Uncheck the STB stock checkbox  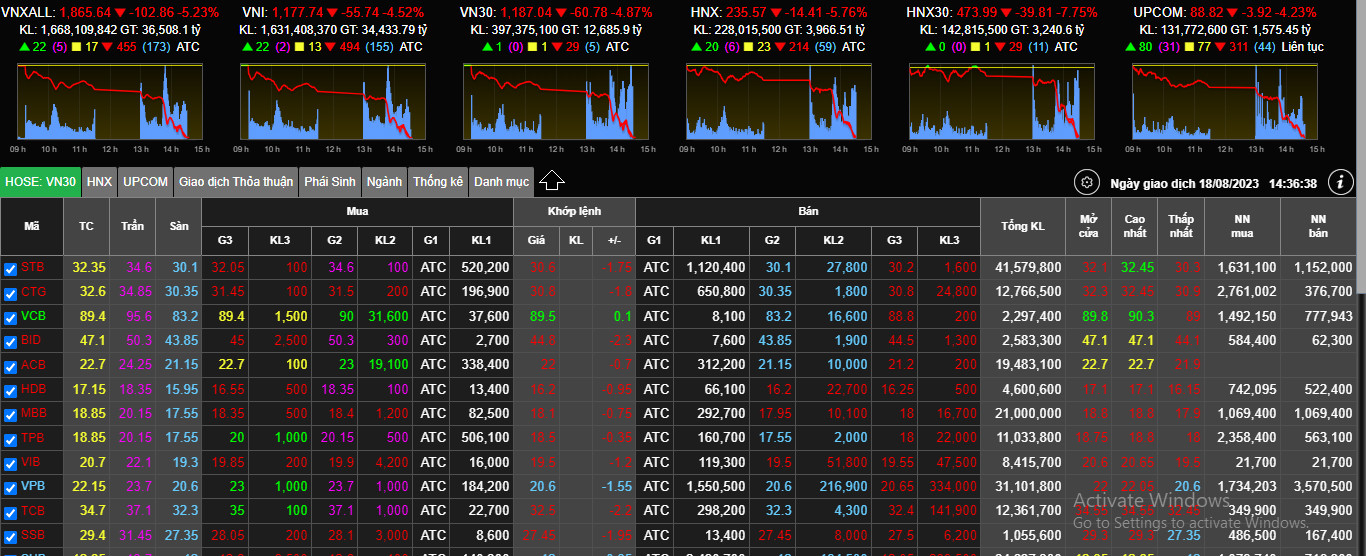10,268
